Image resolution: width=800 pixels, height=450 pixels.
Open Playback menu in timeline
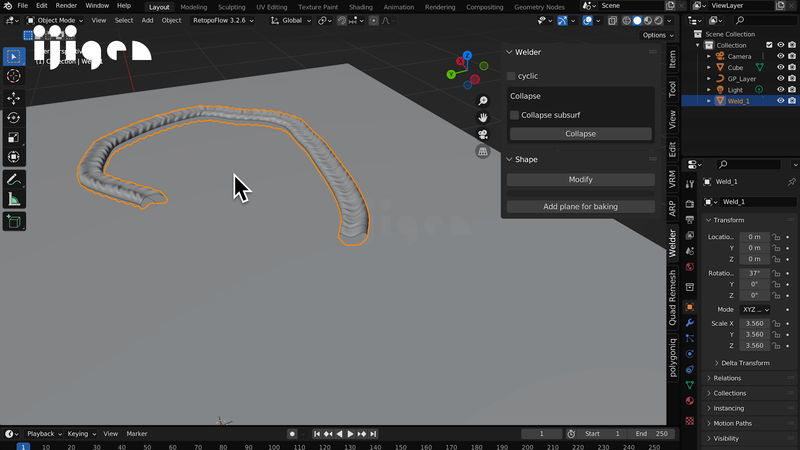click(x=44, y=434)
